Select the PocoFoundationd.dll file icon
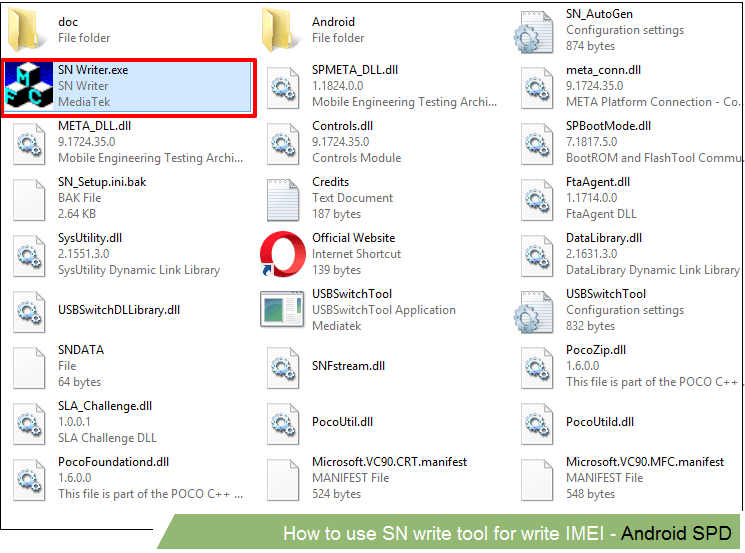 (x=29, y=480)
